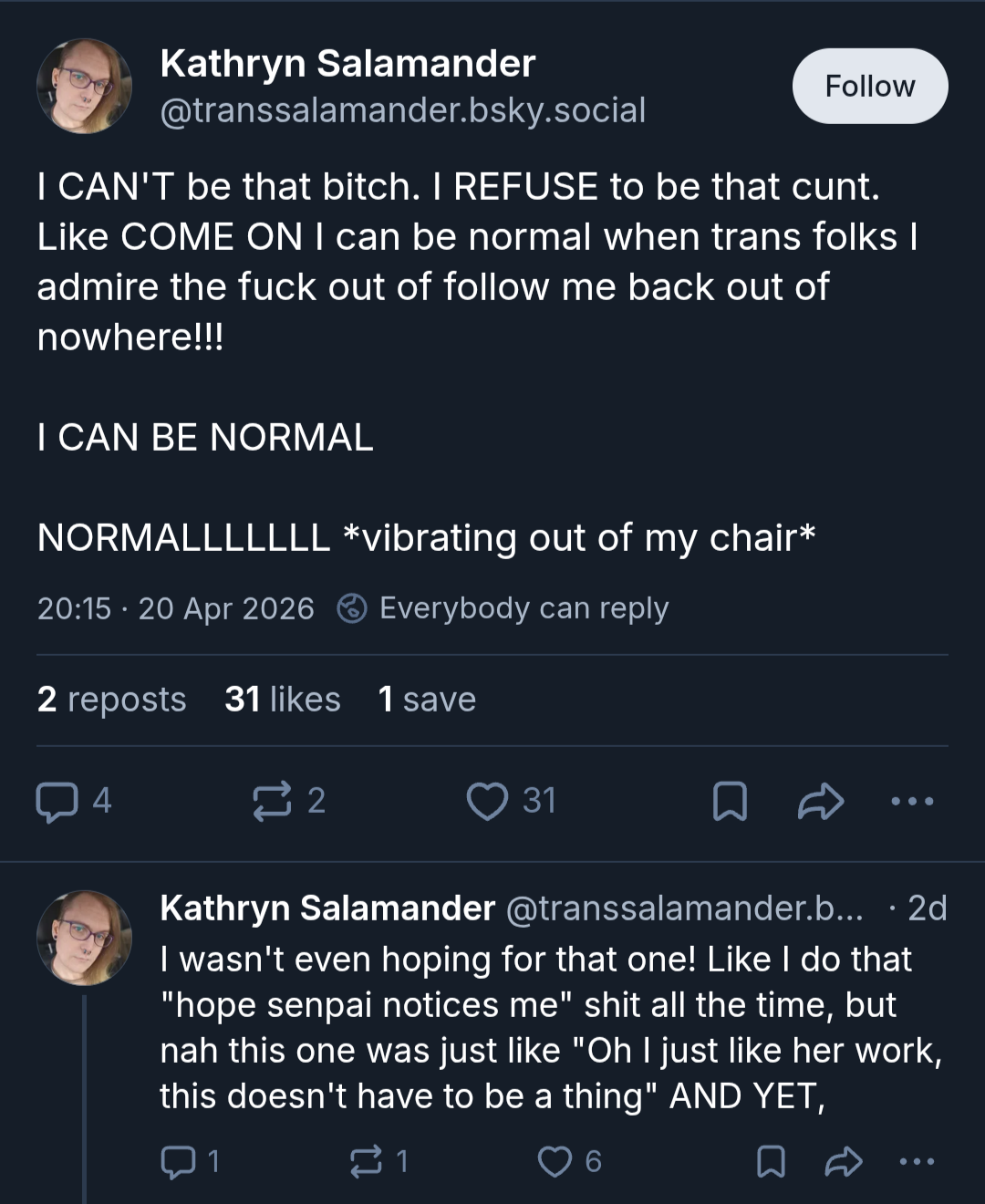
Task: Open the reply post's three-dot options menu
Action: (x=917, y=1161)
